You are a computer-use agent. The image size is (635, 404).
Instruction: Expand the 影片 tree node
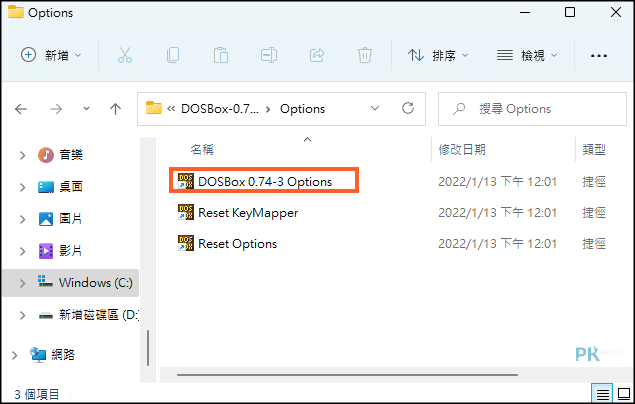pyautogui.click(x=22, y=251)
